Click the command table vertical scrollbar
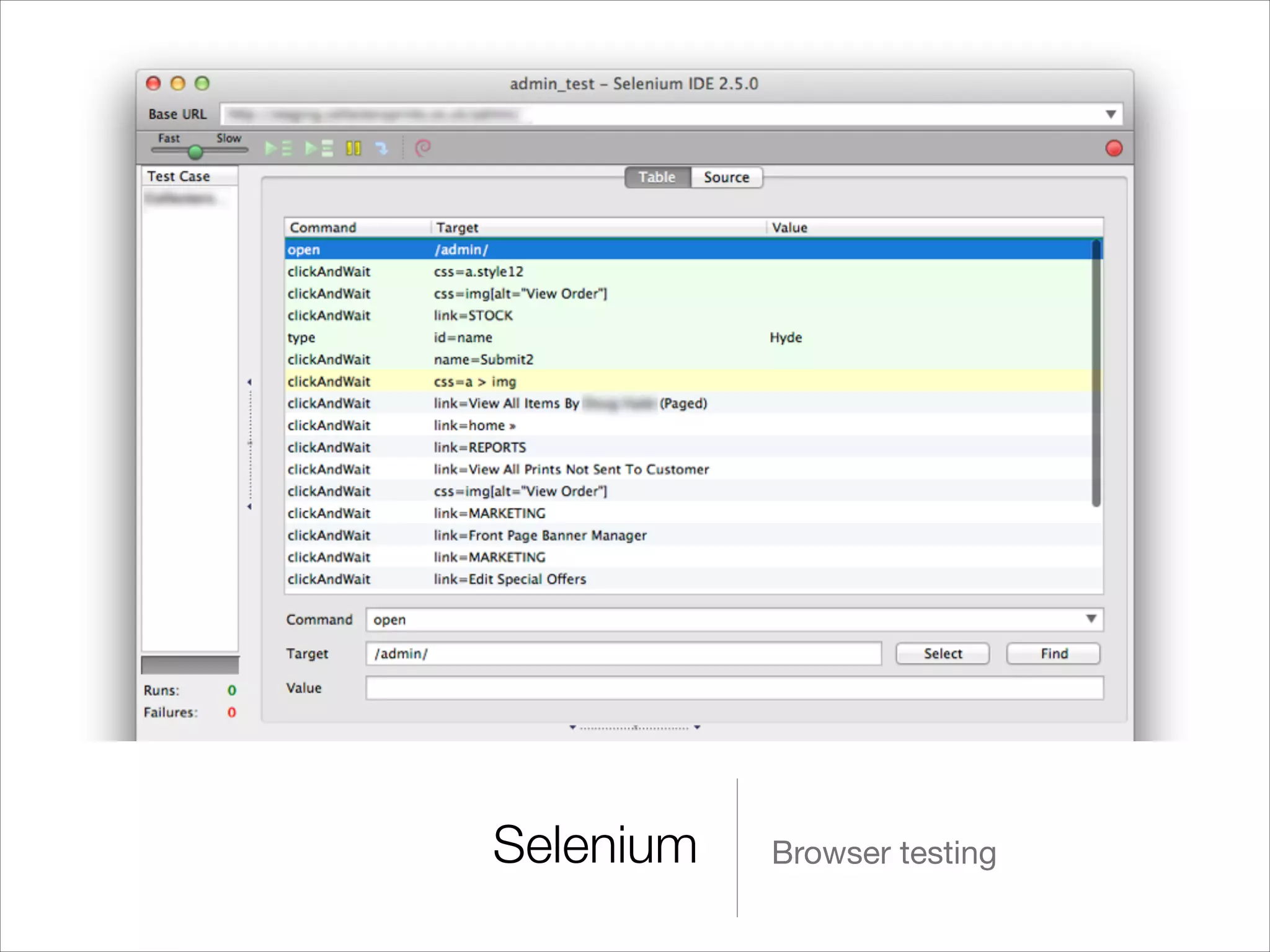Viewport: 1270px width, 952px height. coord(1096,373)
